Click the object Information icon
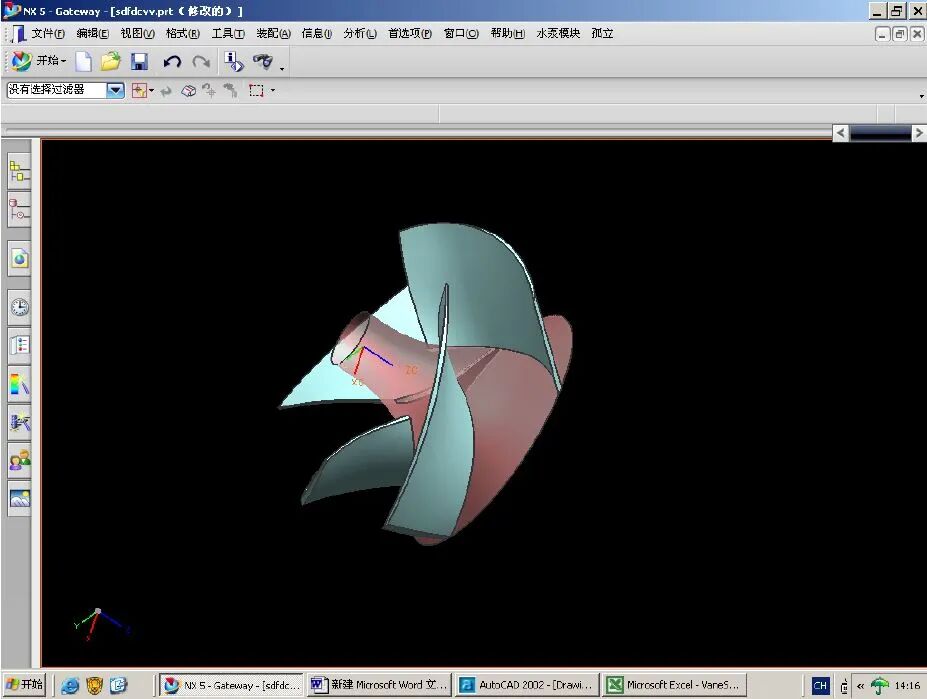The height and width of the screenshot is (699, 927). [234, 62]
